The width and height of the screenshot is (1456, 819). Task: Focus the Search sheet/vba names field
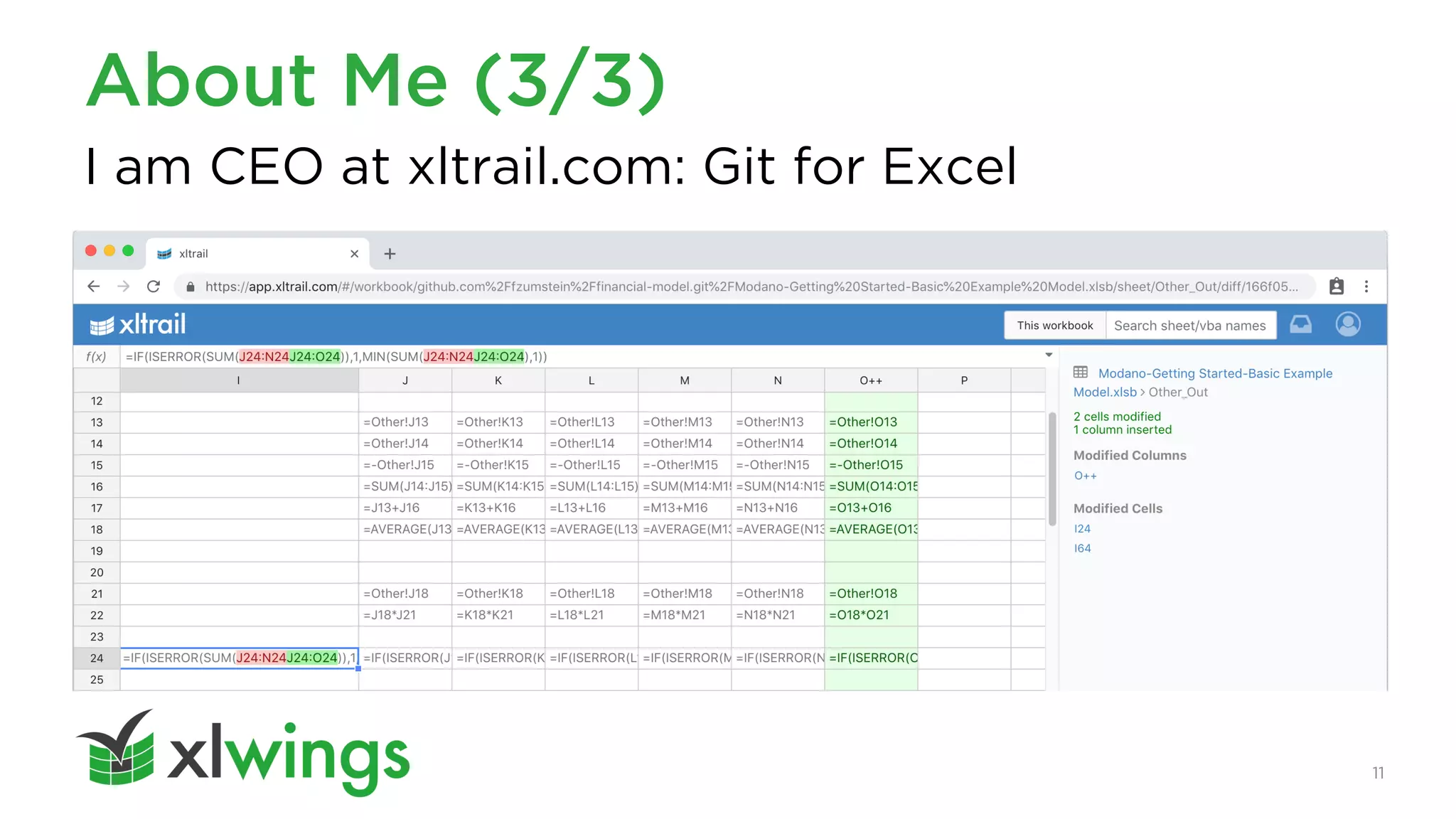pyautogui.click(x=1191, y=325)
